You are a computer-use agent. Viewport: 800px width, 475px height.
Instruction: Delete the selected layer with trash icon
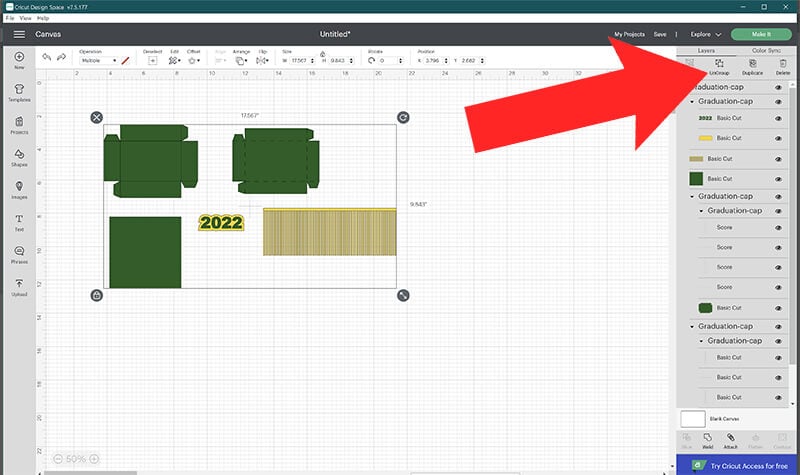click(783, 67)
